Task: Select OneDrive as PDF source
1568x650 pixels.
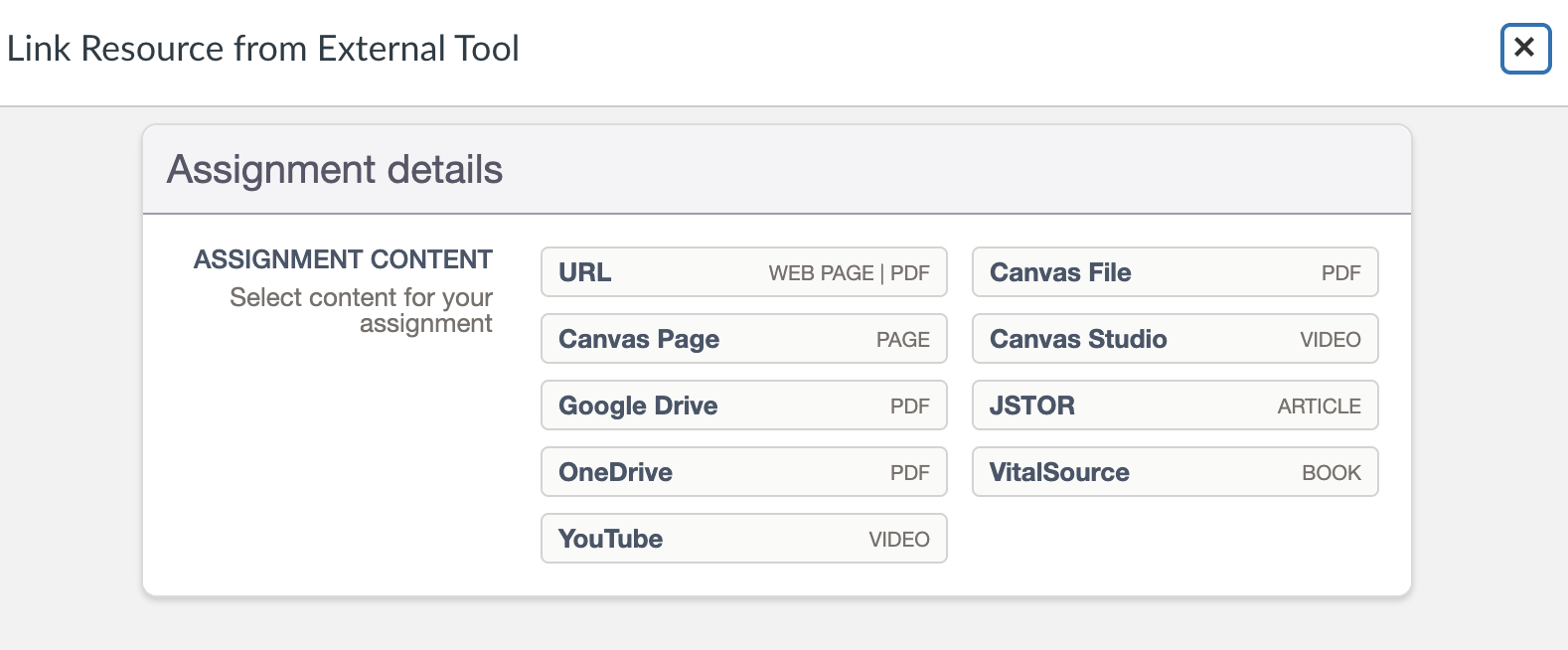Action: pos(743,472)
